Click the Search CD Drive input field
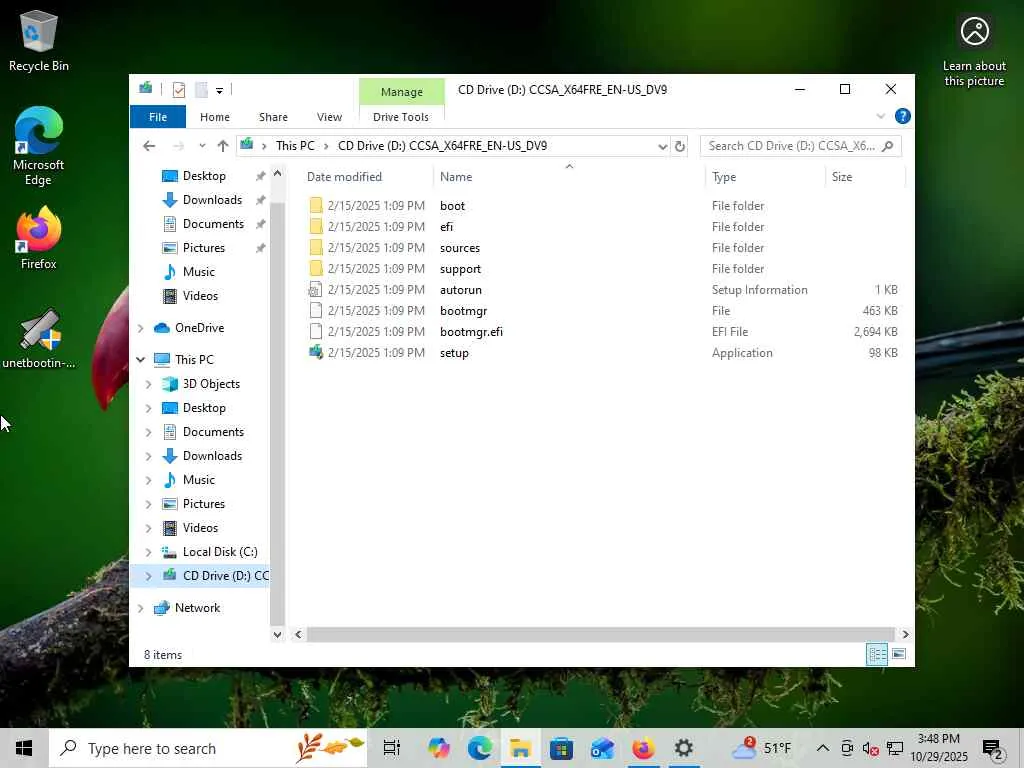This screenshot has height=768, width=1024. [792, 146]
